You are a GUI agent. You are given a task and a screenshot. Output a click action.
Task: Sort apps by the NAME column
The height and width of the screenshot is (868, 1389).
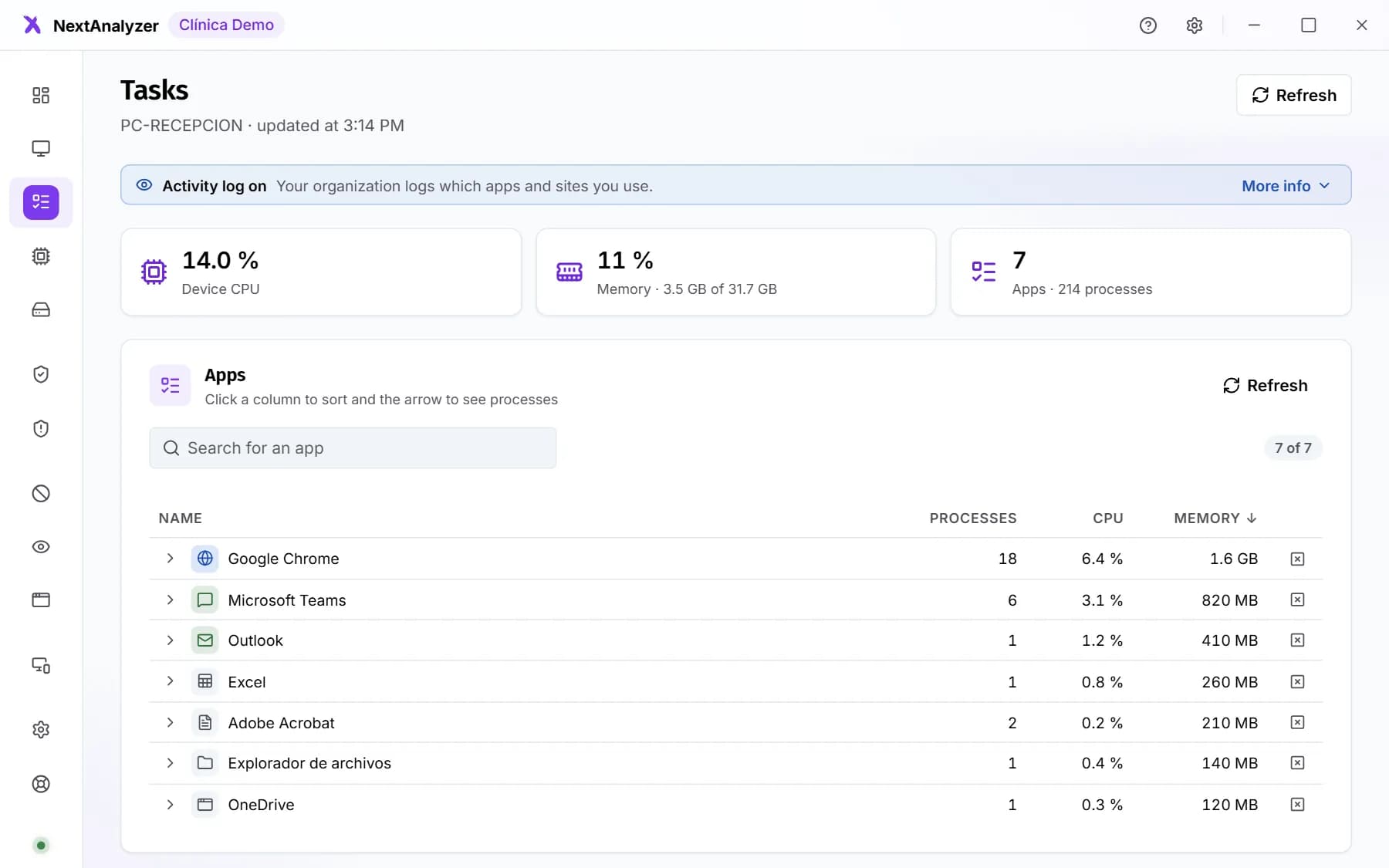tap(181, 518)
